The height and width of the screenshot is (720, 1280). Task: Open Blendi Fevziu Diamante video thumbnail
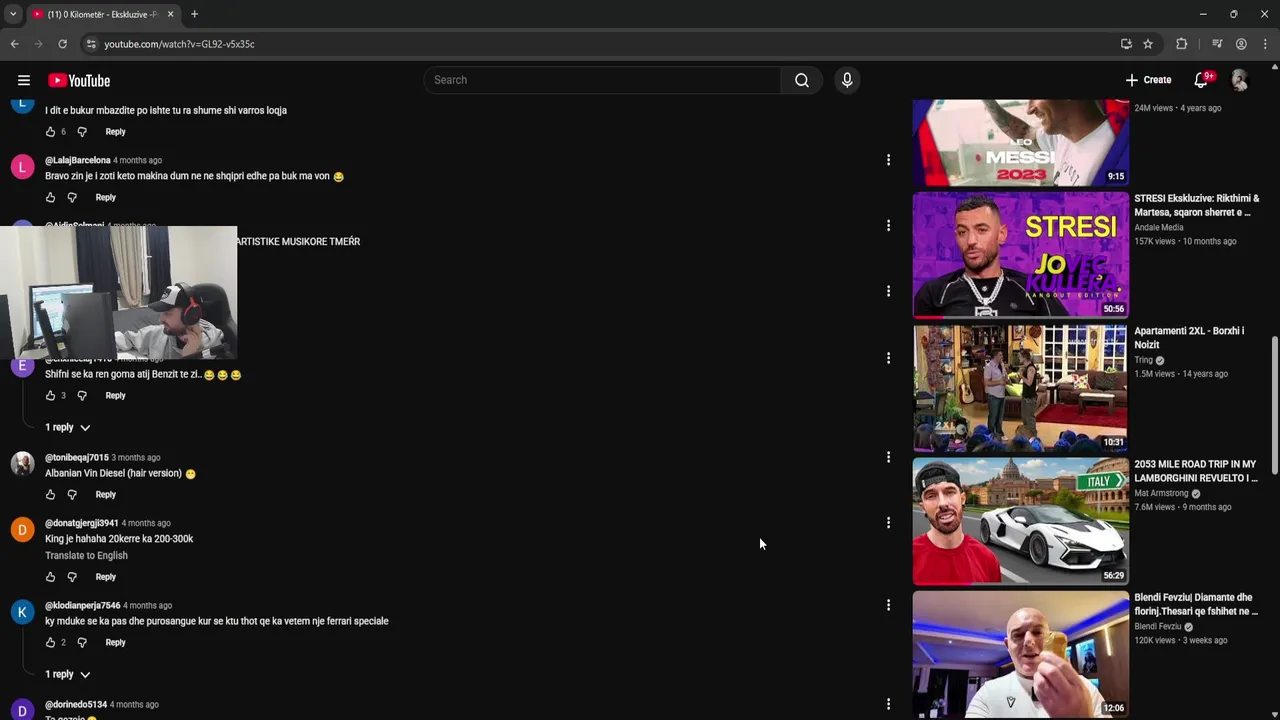[x=1020, y=654]
